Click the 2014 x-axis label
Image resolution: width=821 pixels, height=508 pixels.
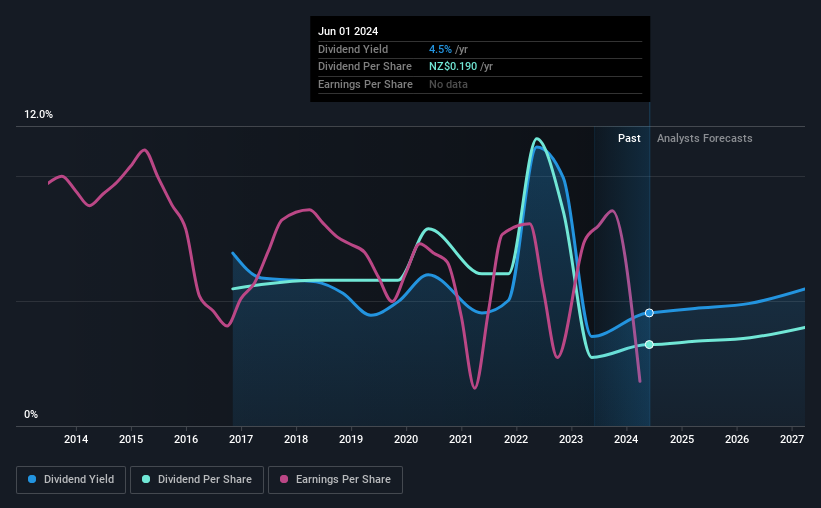click(x=76, y=439)
